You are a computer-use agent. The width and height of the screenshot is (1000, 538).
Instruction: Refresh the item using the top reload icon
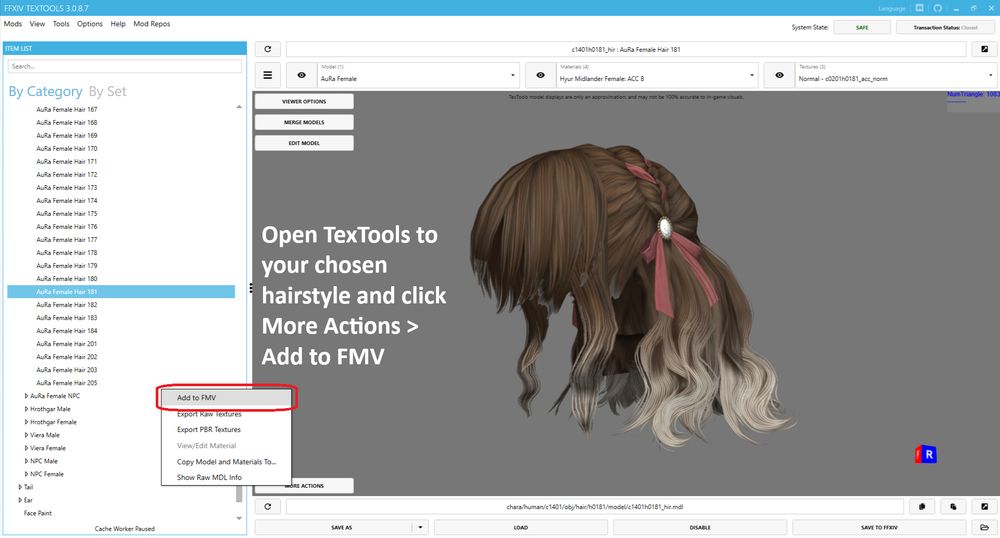268,49
